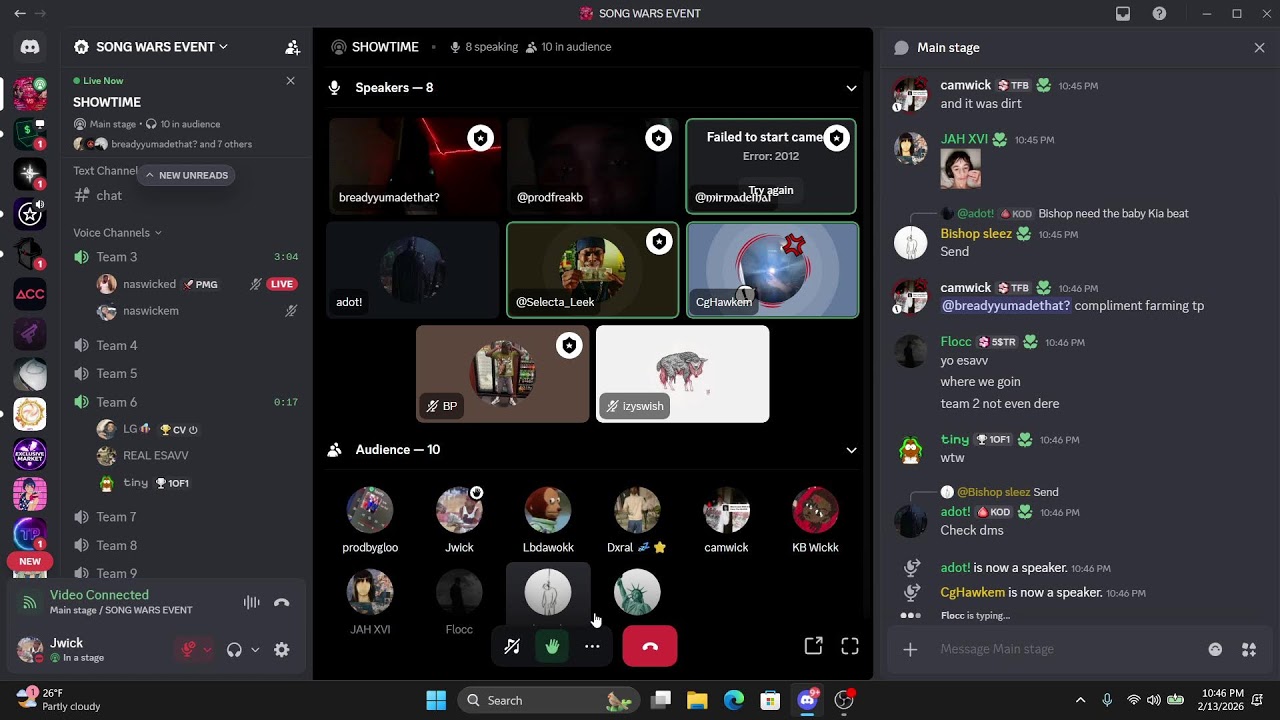Open the TP server icon
This screenshot has height=720, width=1280.
coord(30,534)
